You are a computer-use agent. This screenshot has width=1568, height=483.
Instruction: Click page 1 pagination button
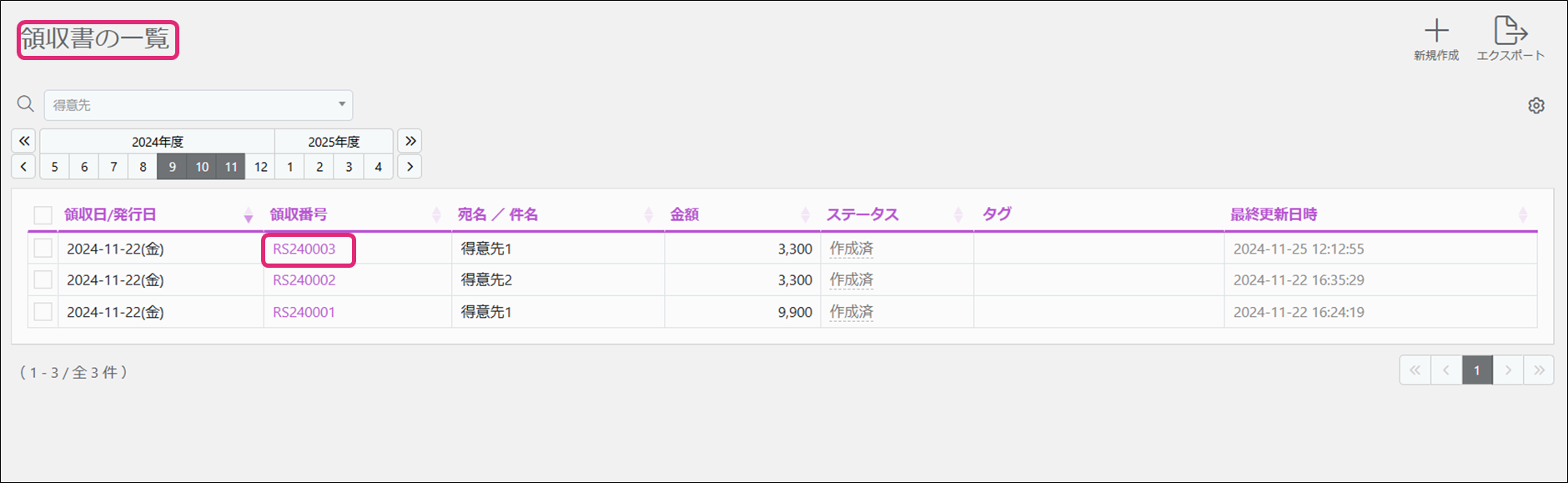pos(1476,370)
